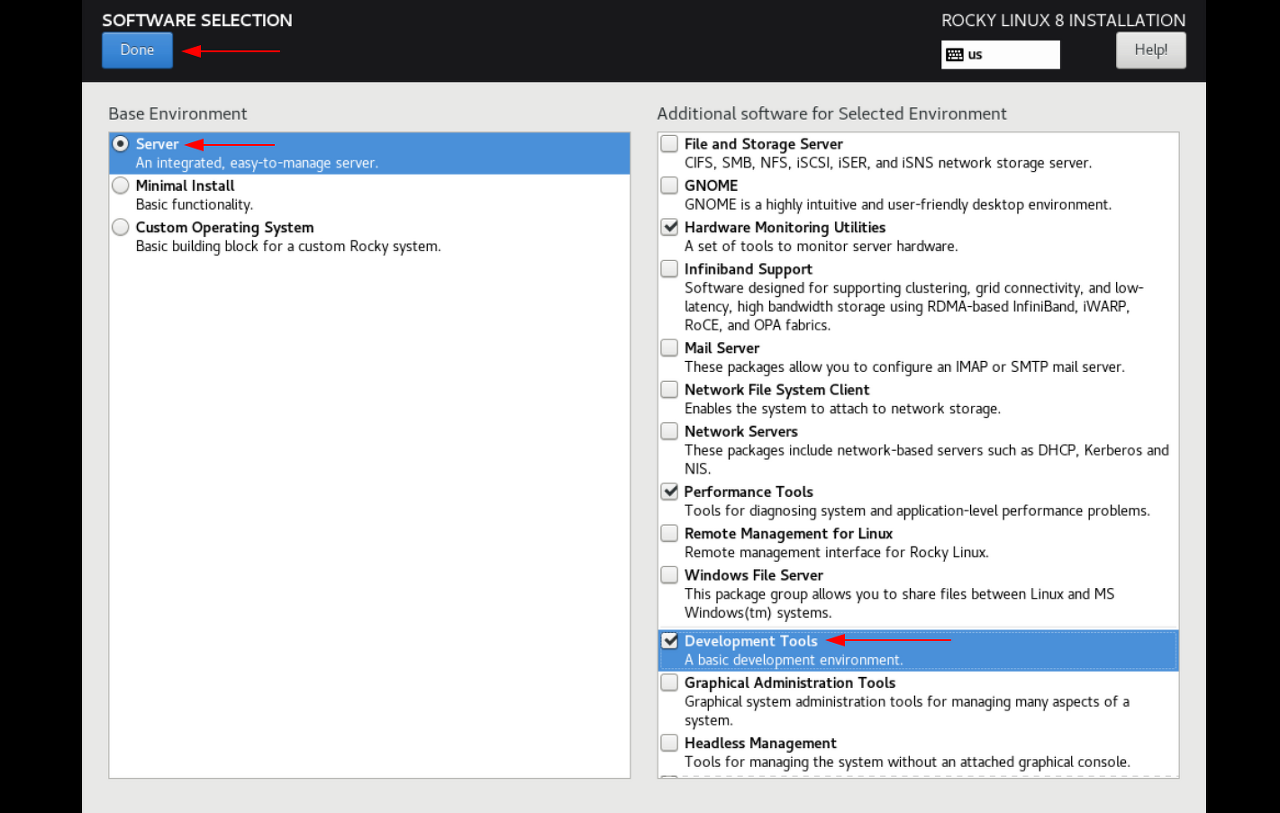The width and height of the screenshot is (1280, 813).
Task: Enable the Mail Server checkbox
Action: pos(669,348)
